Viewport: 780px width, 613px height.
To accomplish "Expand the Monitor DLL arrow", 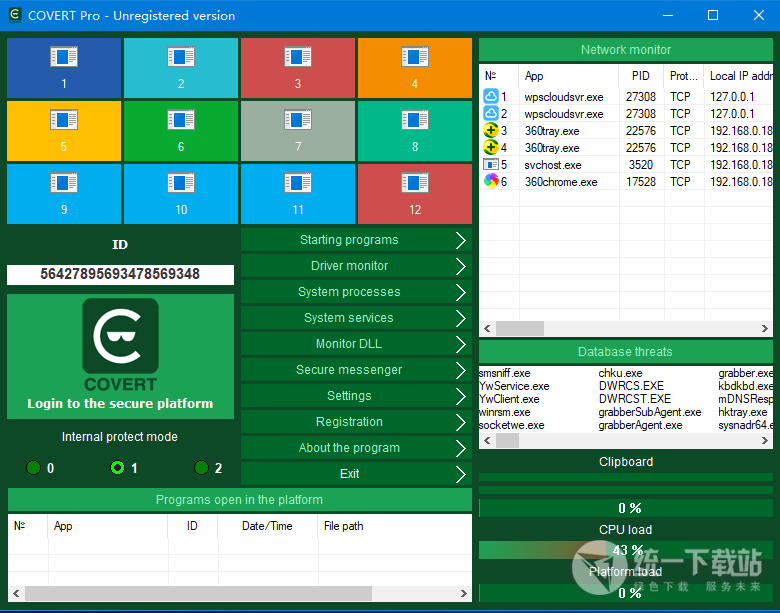I will pyautogui.click(x=460, y=344).
